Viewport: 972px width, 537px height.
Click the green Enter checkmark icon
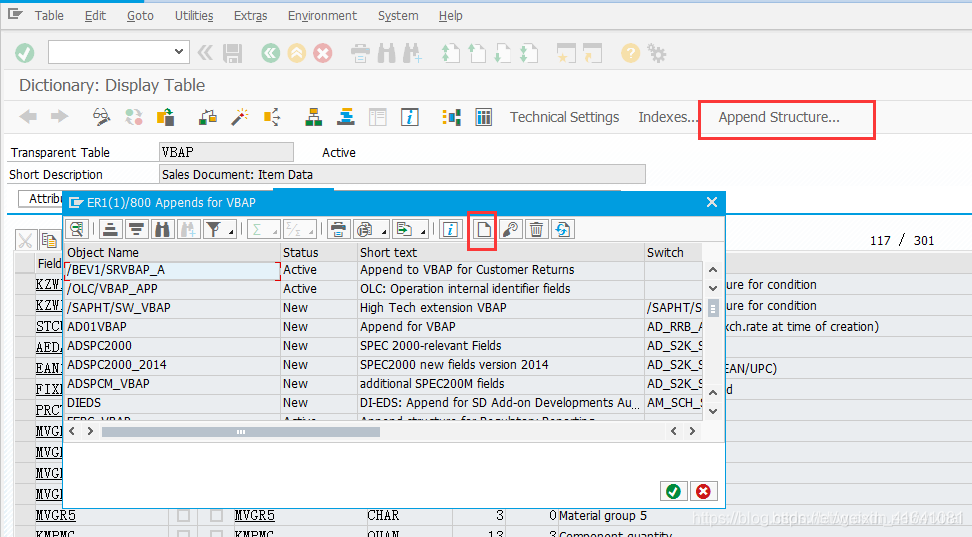coord(25,53)
